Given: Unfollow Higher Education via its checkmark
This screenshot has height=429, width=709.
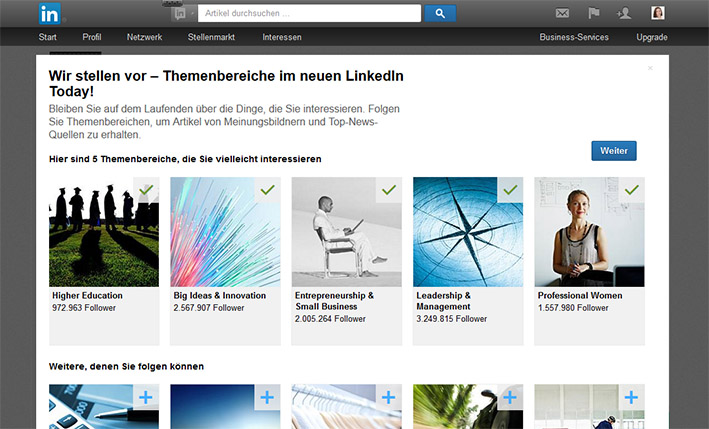Looking at the screenshot, I should [x=146, y=190].
